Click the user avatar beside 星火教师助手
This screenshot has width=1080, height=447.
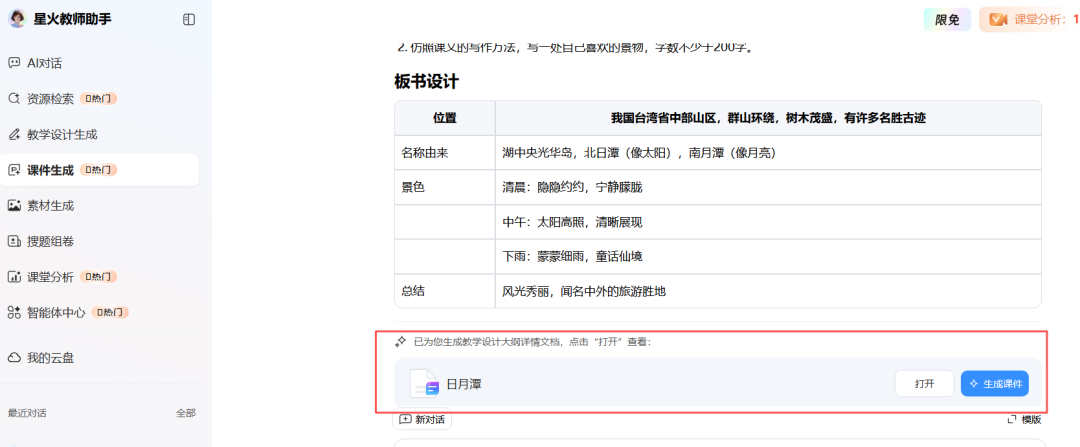[17, 19]
